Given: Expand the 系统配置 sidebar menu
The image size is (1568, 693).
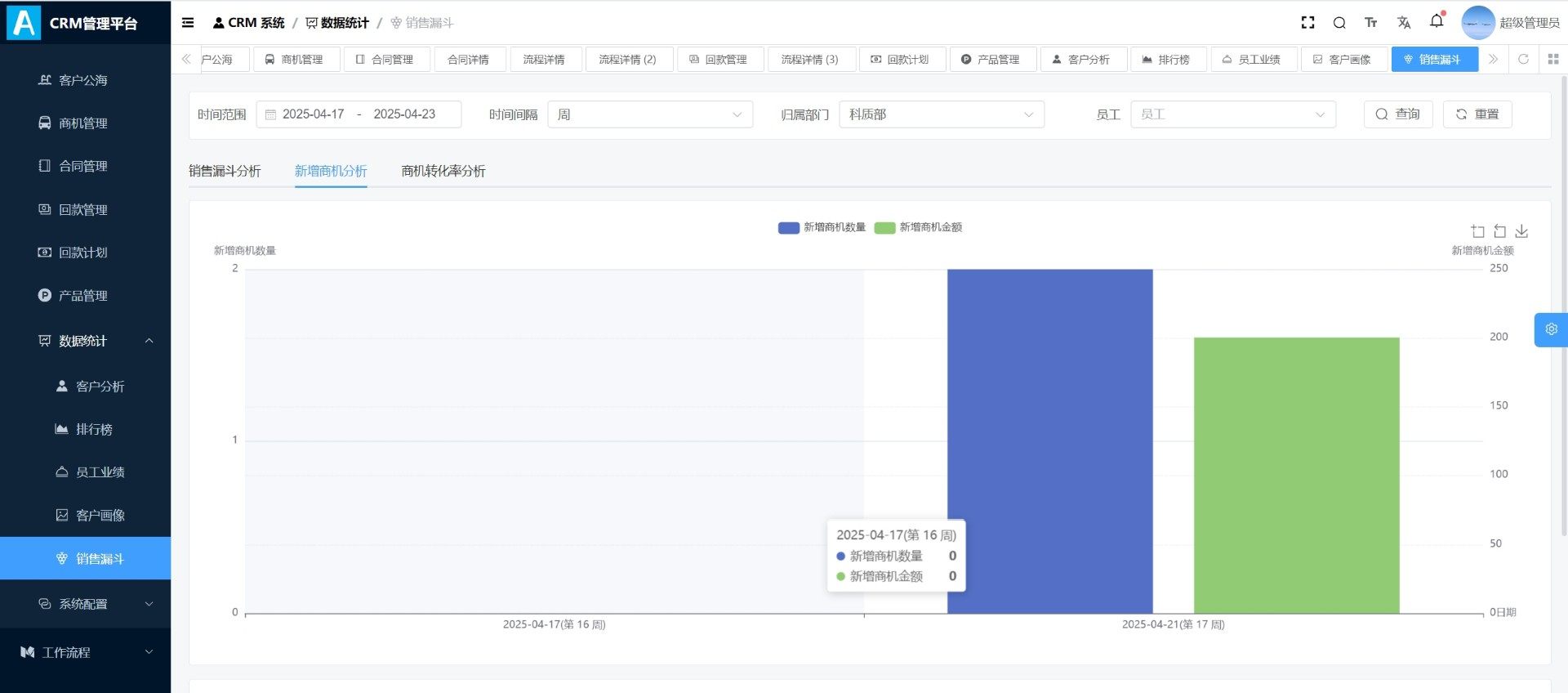Looking at the screenshot, I should tap(86, 604).
